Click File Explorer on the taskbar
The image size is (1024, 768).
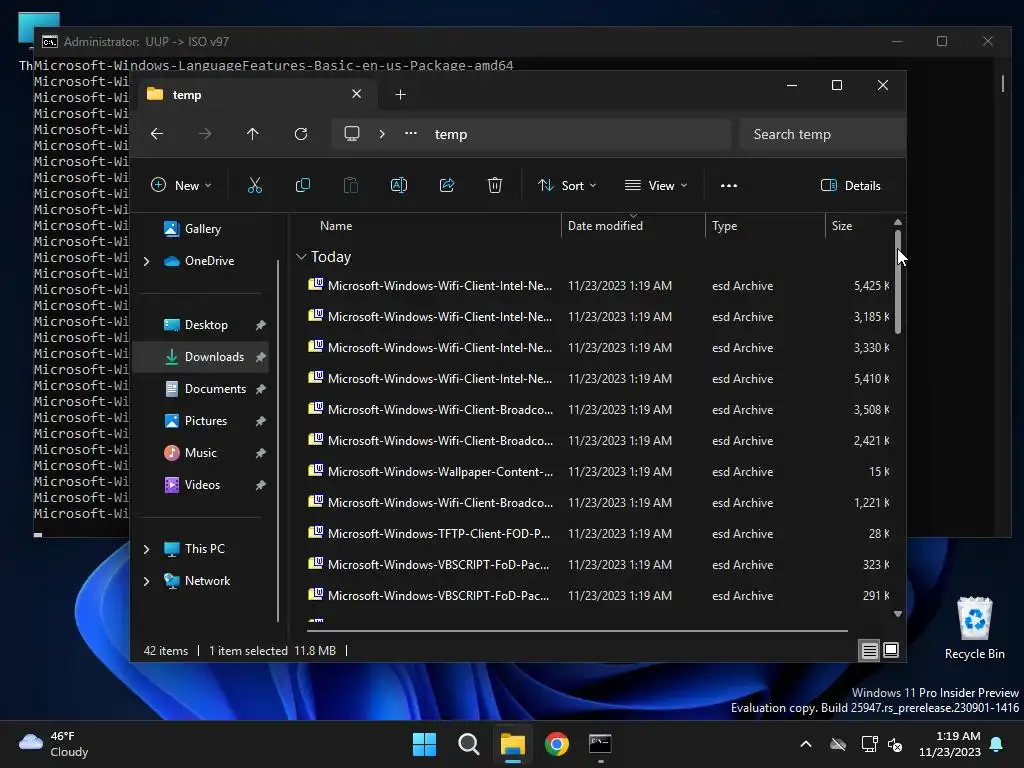pos(513,744)
